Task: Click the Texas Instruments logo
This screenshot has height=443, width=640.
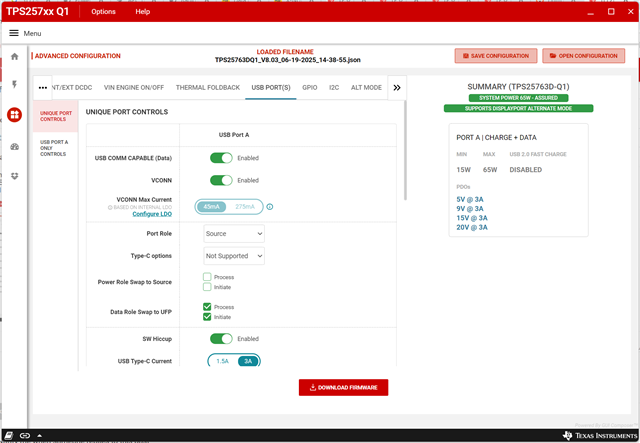Action: click(600, 436)
